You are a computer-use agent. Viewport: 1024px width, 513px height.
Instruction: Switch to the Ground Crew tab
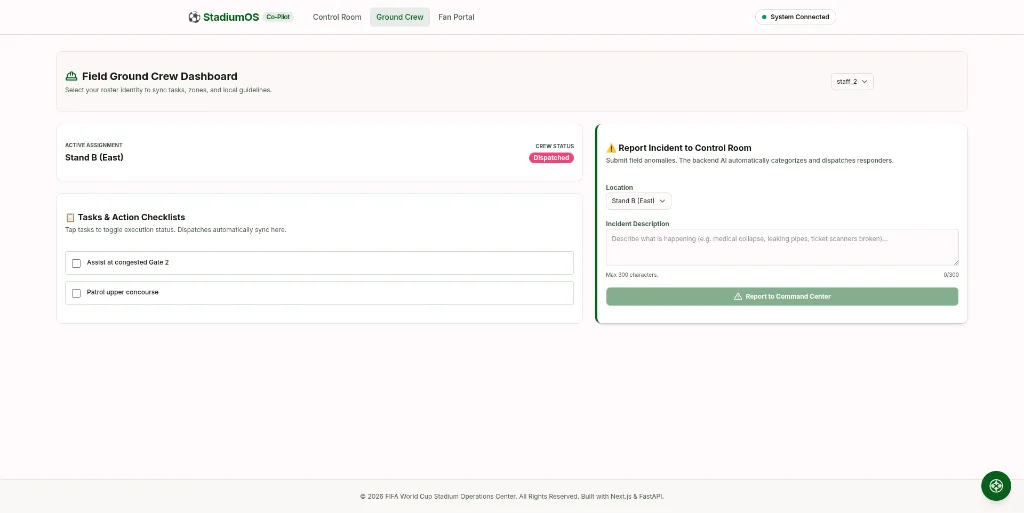tap(400, 17)
